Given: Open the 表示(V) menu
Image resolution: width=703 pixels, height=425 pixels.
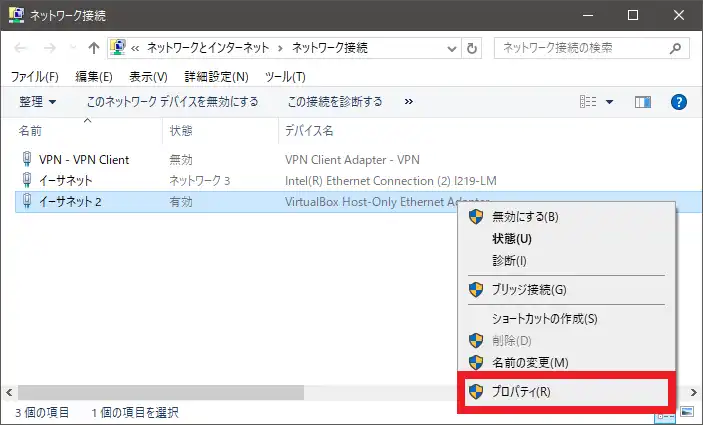Looking at the screenshot, I should click(x=148, y=77).
